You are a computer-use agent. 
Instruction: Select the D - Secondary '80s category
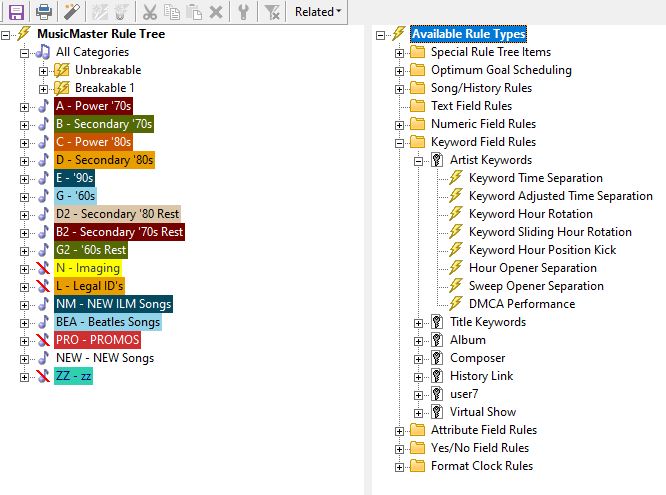pos(104,160)
